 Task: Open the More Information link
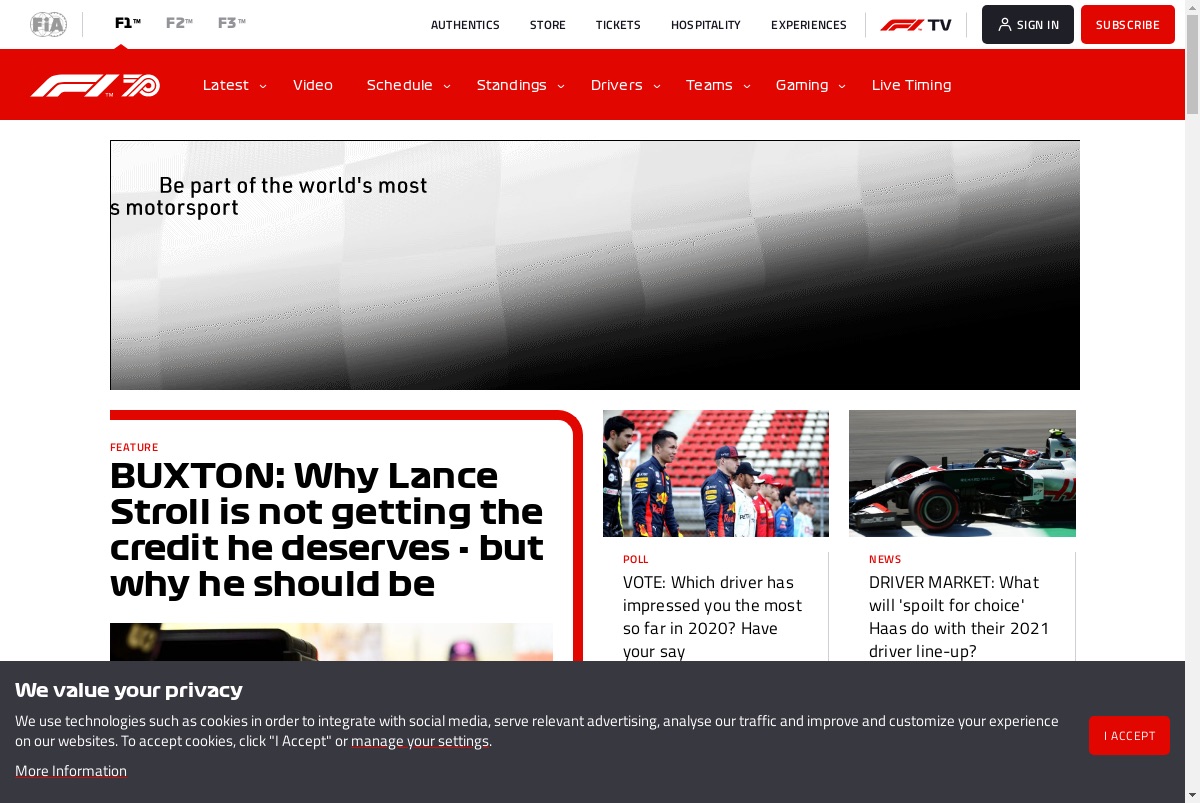[71, 771]
